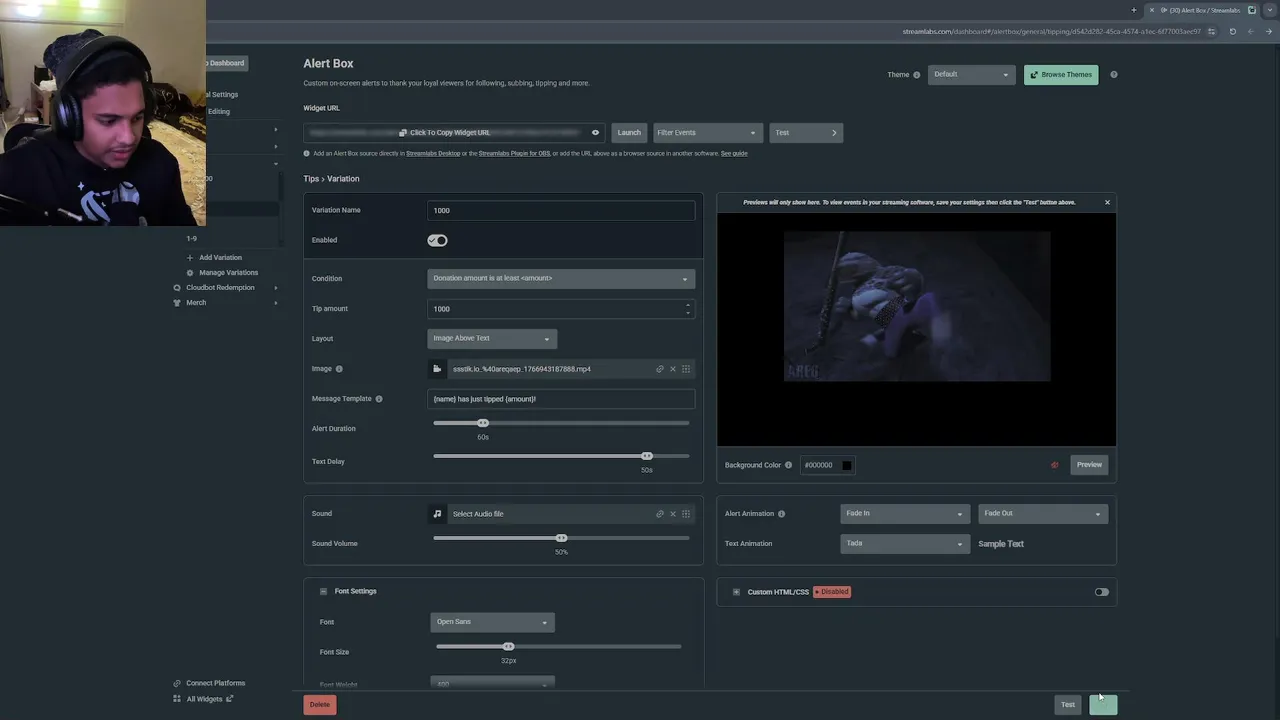Open the See guide link
The height and width of the screenshot is (720, 1280).
(x=734, y=154)
